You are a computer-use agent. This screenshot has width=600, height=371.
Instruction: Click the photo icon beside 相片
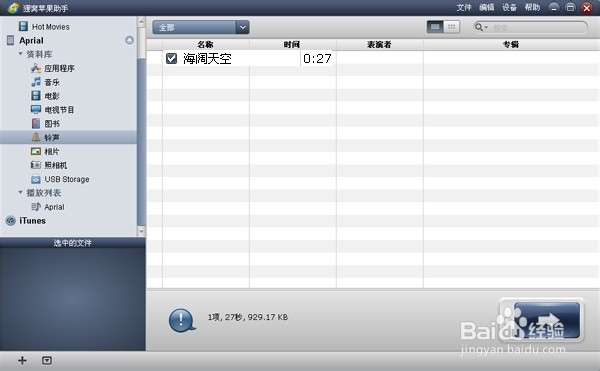point(36,151)
